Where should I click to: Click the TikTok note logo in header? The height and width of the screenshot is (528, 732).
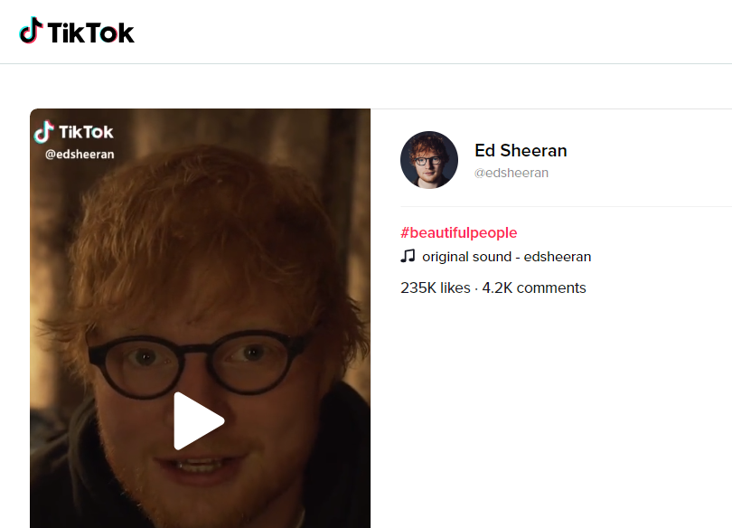pos(31,31)
